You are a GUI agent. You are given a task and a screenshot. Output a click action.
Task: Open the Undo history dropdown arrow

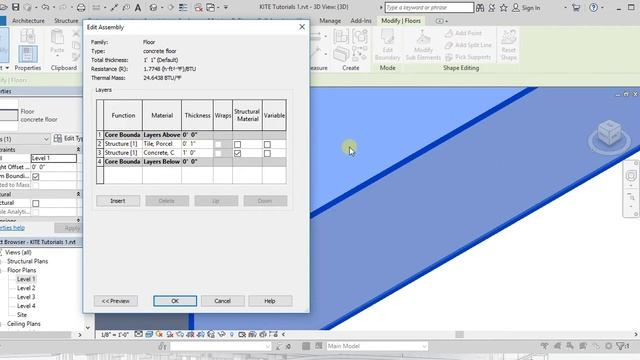point(53,7)
